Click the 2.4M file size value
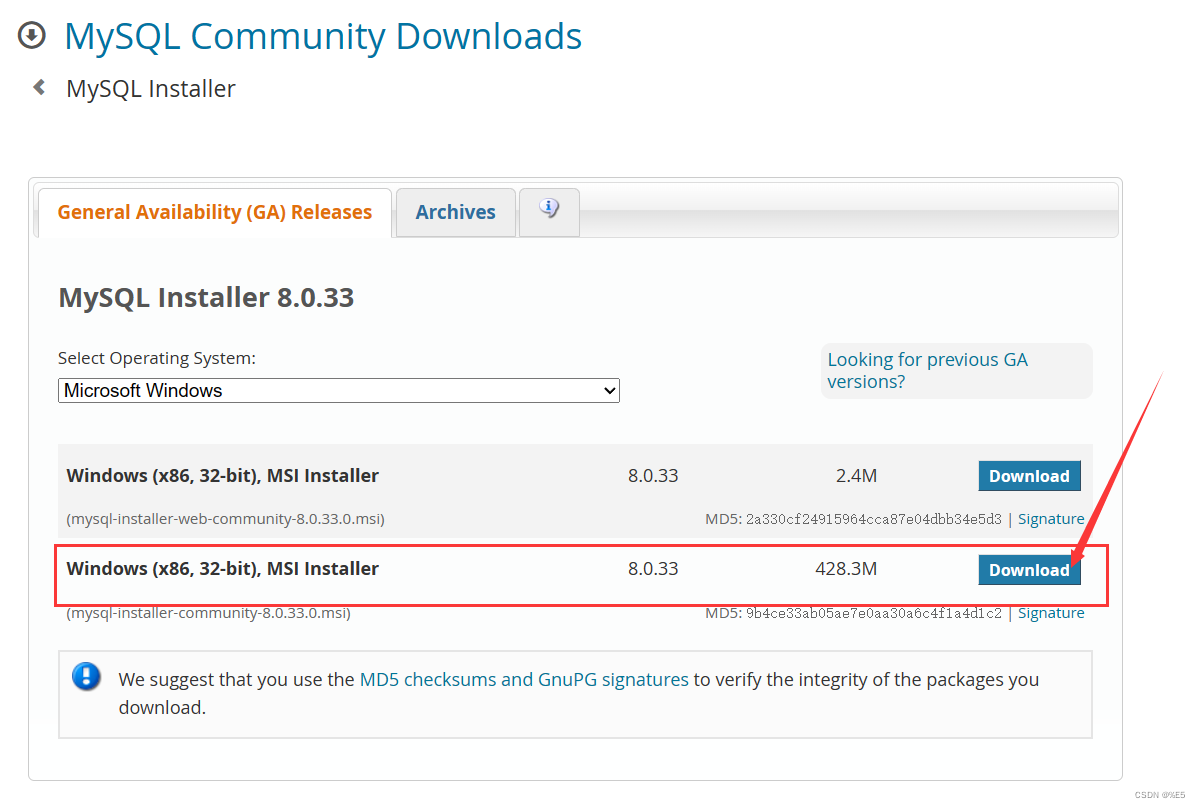Screen dimensions: 1200x808 [856, 476]
